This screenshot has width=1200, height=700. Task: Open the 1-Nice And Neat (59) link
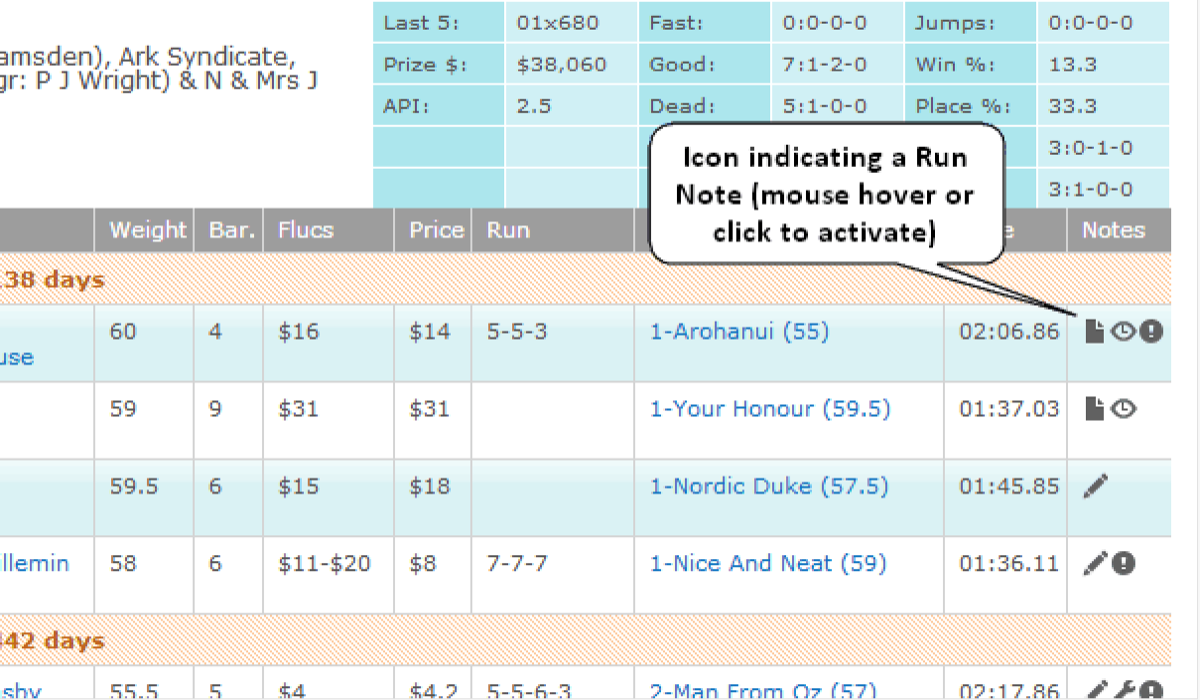pos(768,564)
